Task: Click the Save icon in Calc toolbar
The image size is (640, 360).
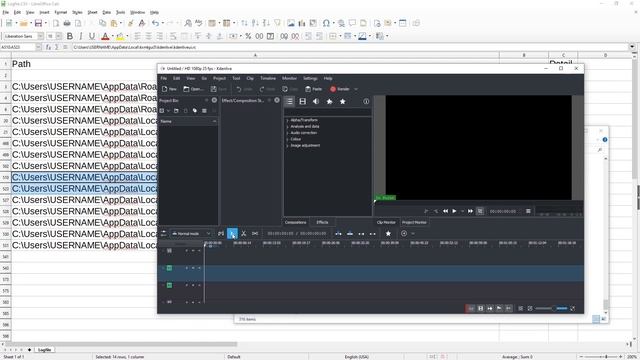Action: click(x=38, y=23)
